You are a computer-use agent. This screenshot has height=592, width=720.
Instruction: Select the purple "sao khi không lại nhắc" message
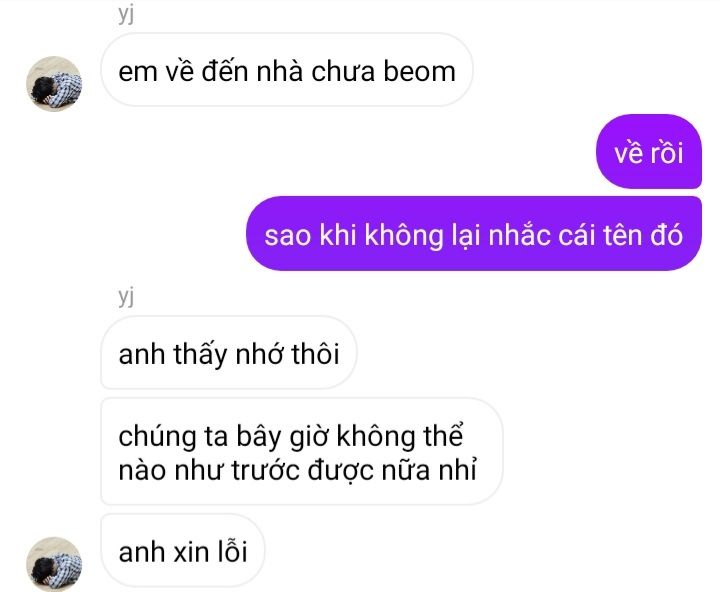474,233
